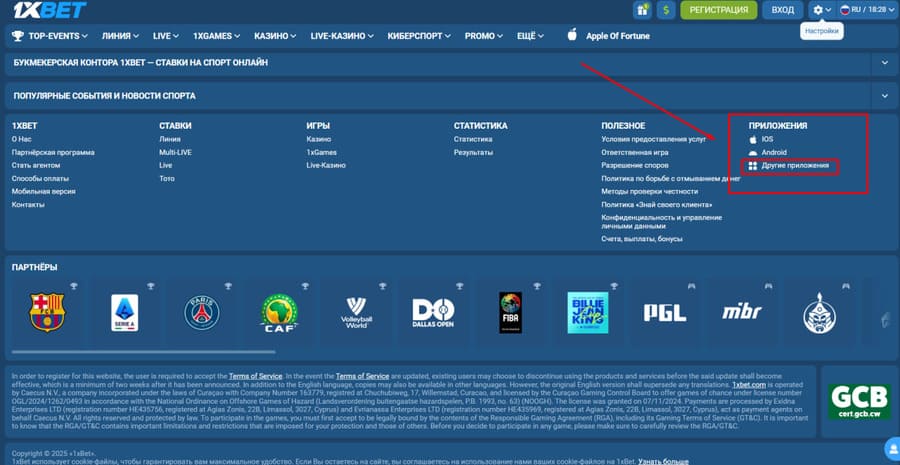Open the О Нас link
This screenshot has width=900, height=465.
point(22,139)
